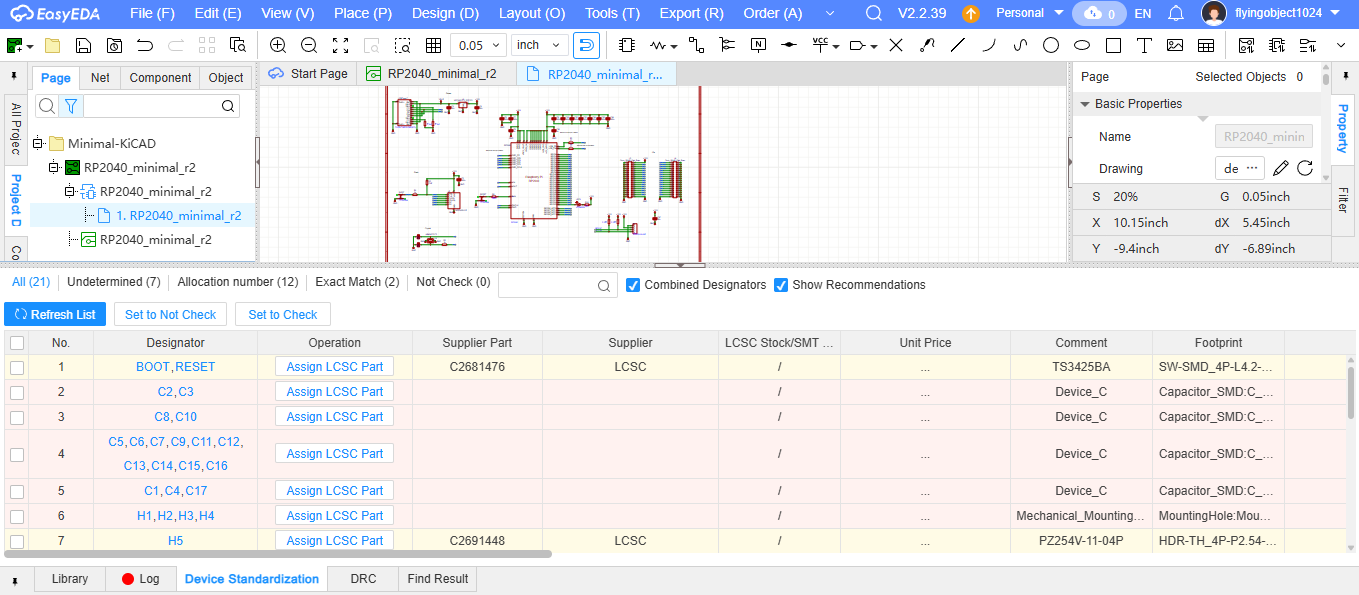Click Assign LCSC Part for C2,C3
Image resolution: width=1359 pixels, height=595 pixels.
[334, 392]
